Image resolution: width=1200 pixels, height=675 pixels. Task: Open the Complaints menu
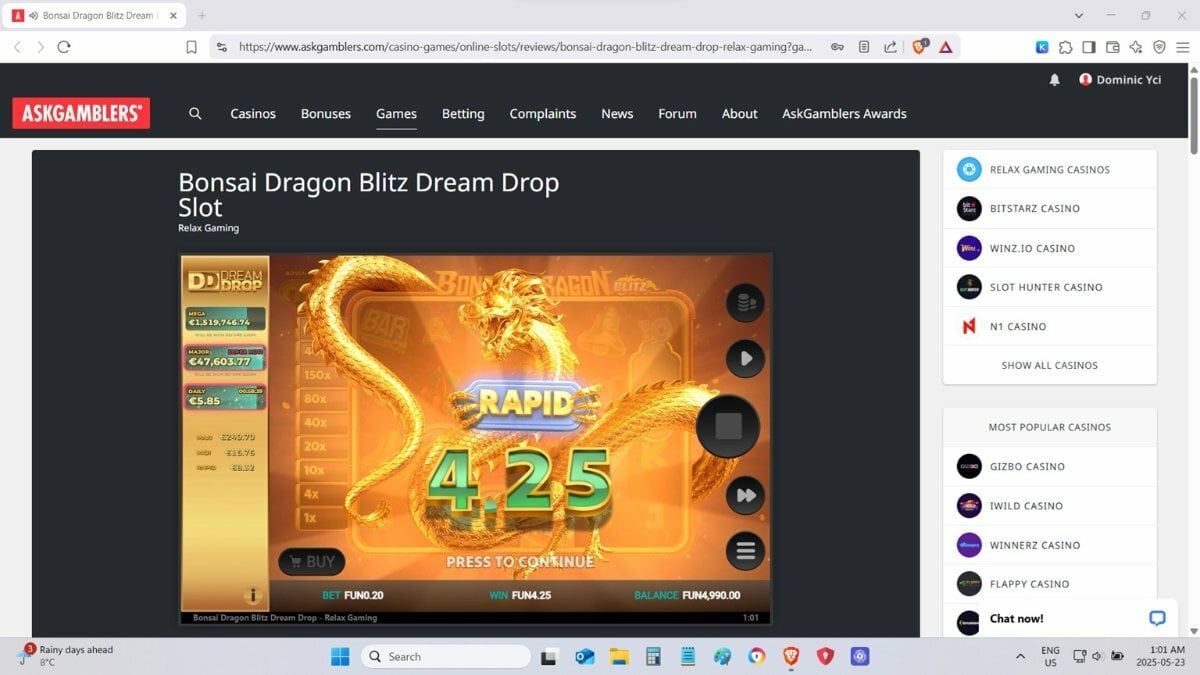click(543, 113)
